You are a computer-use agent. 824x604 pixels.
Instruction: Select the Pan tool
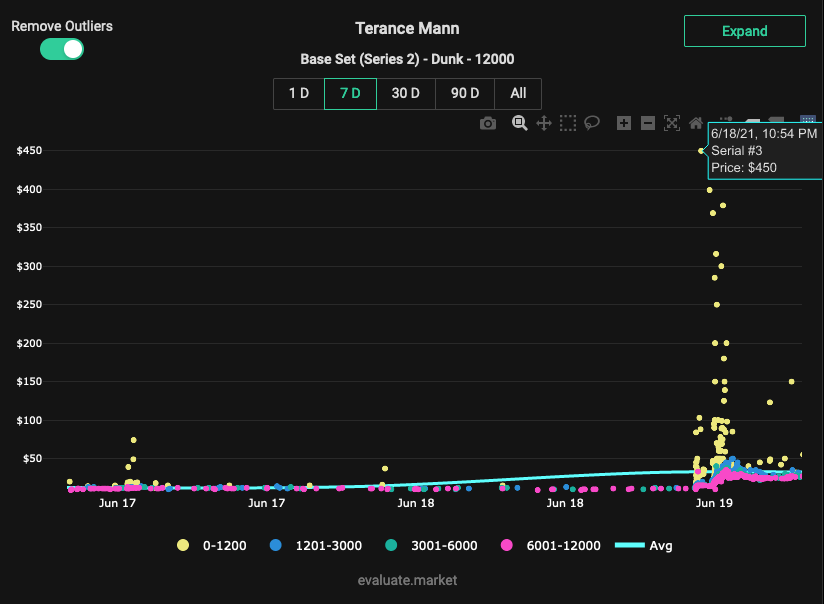point(544,123)
